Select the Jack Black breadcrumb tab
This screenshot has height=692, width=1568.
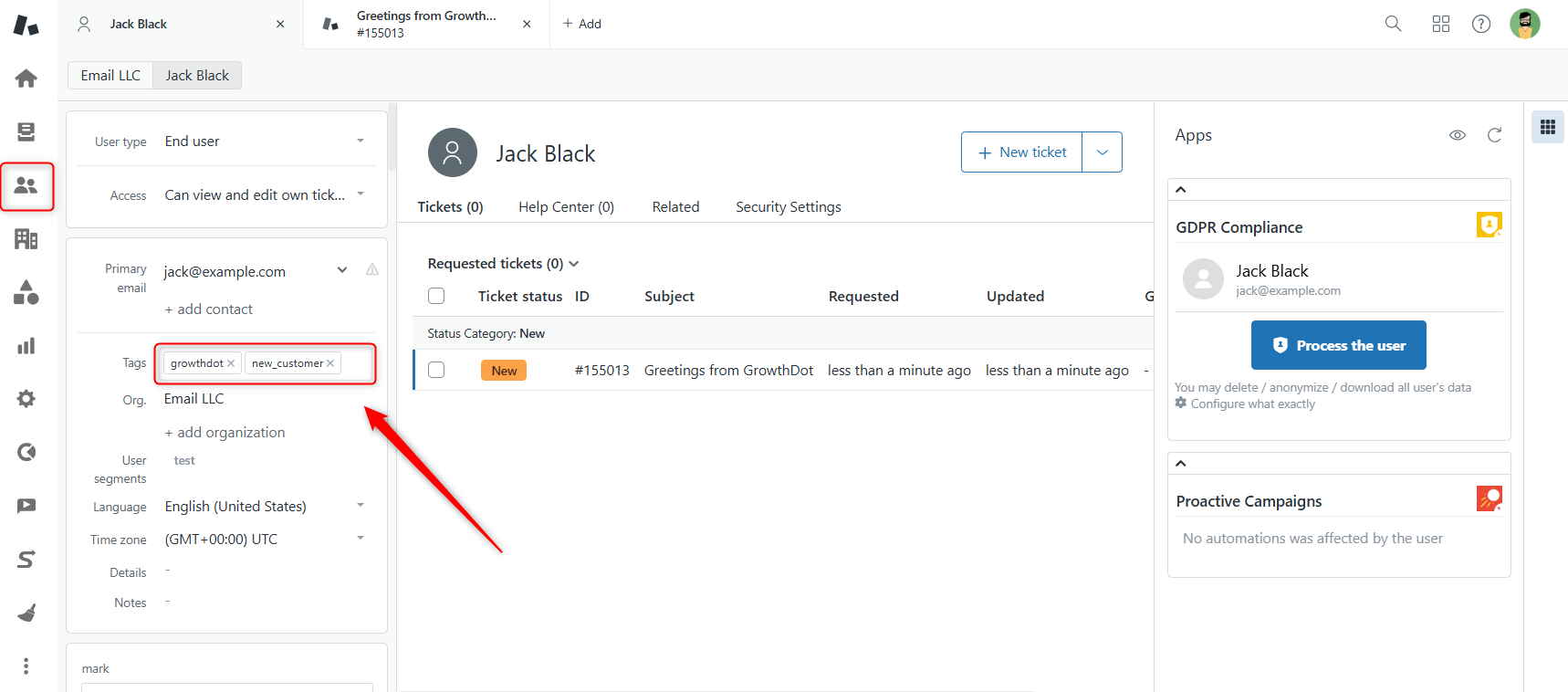197,75
